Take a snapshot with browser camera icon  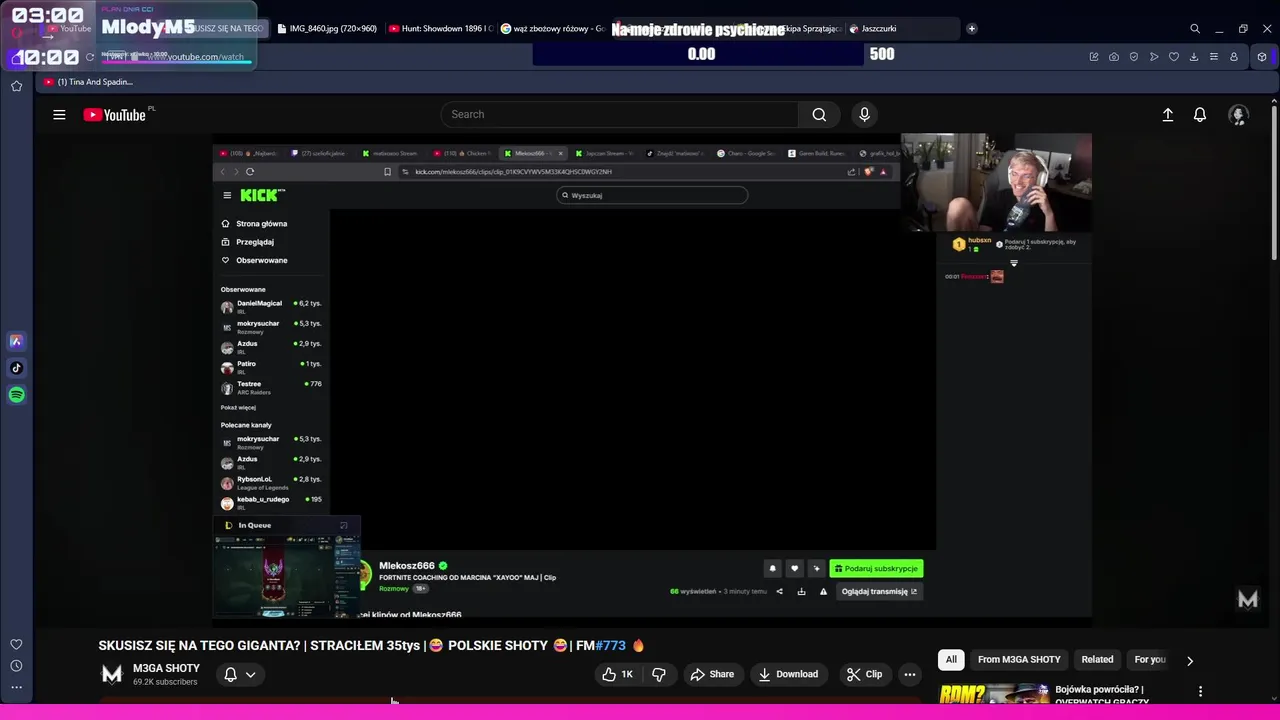[1114, 57]
